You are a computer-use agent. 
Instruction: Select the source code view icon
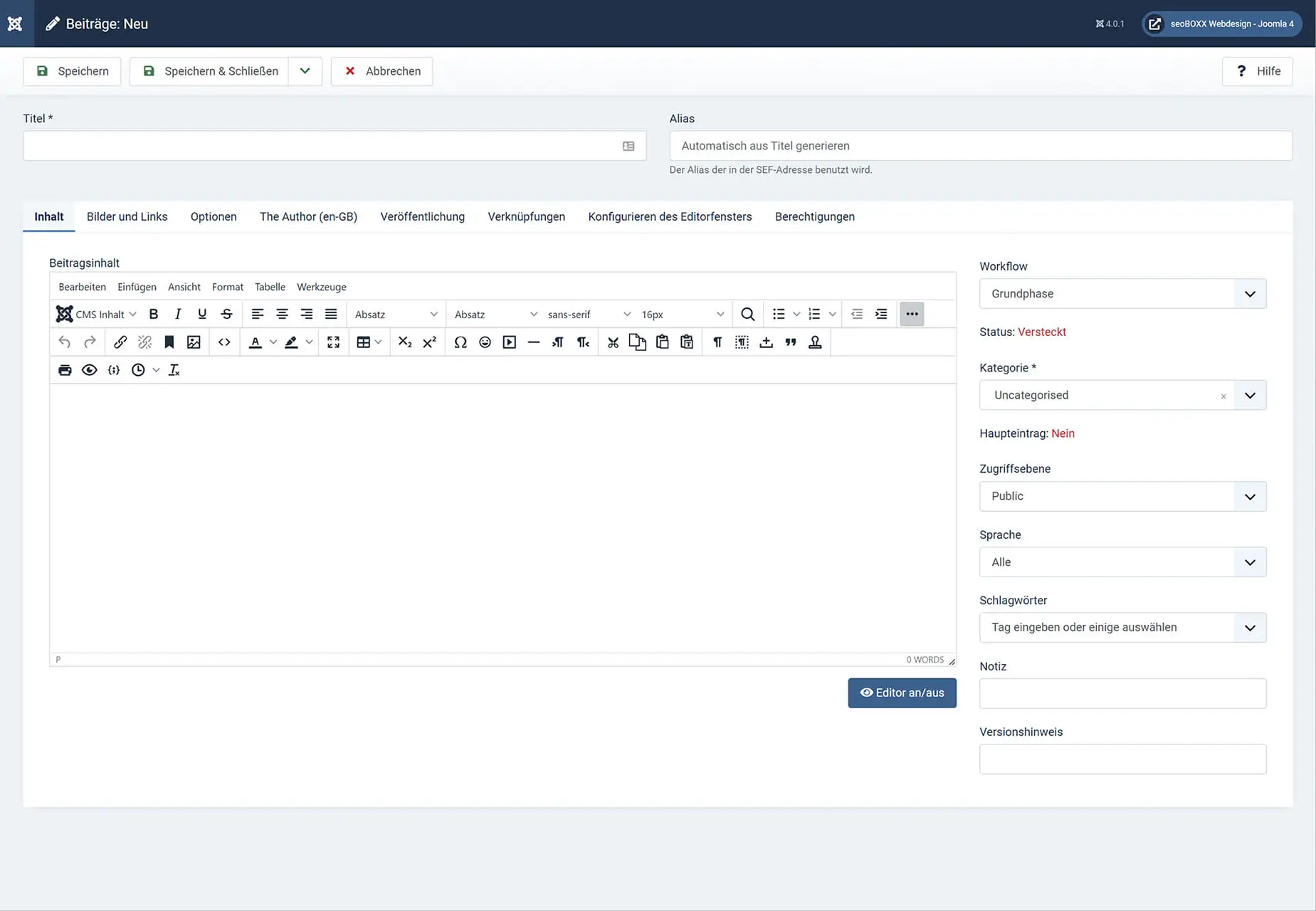[224, 342]
